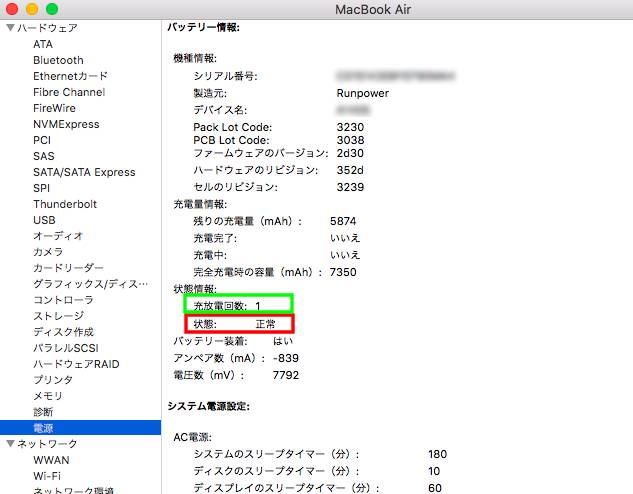The image size is (633, 494).
Task: Click the AC電源 subsection label
Action: (193, 437)
